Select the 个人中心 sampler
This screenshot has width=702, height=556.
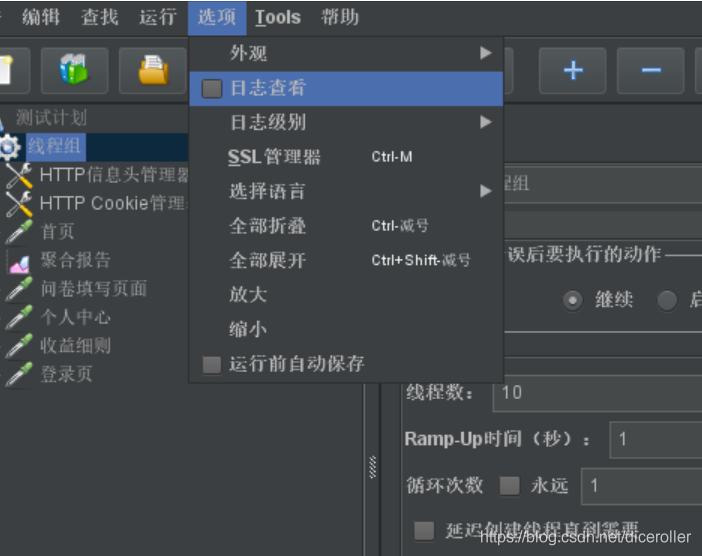click(75, 317)
